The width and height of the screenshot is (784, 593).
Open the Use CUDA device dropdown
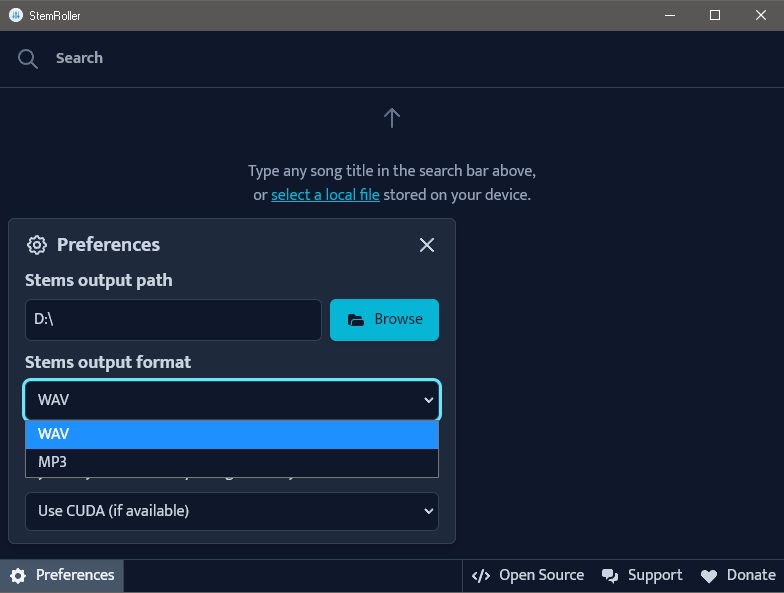232,511
